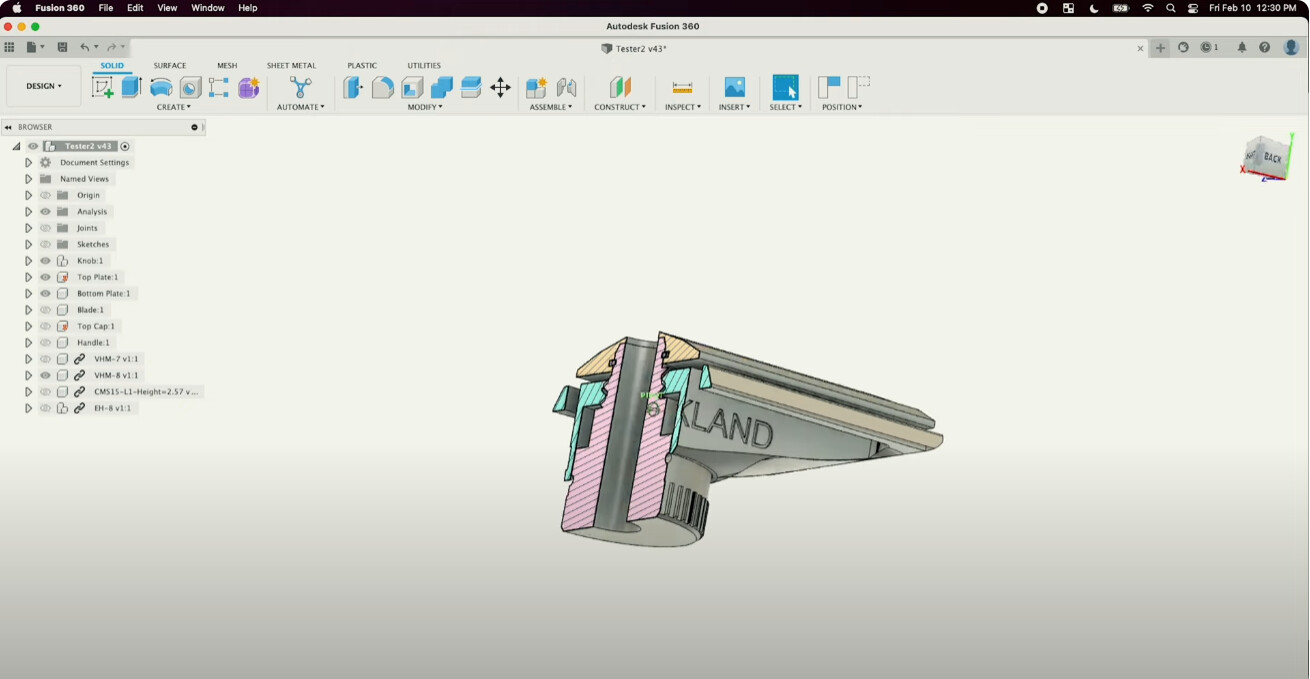
Task: Hide the Bottom Plate:1 component
Action: point(45,294)
